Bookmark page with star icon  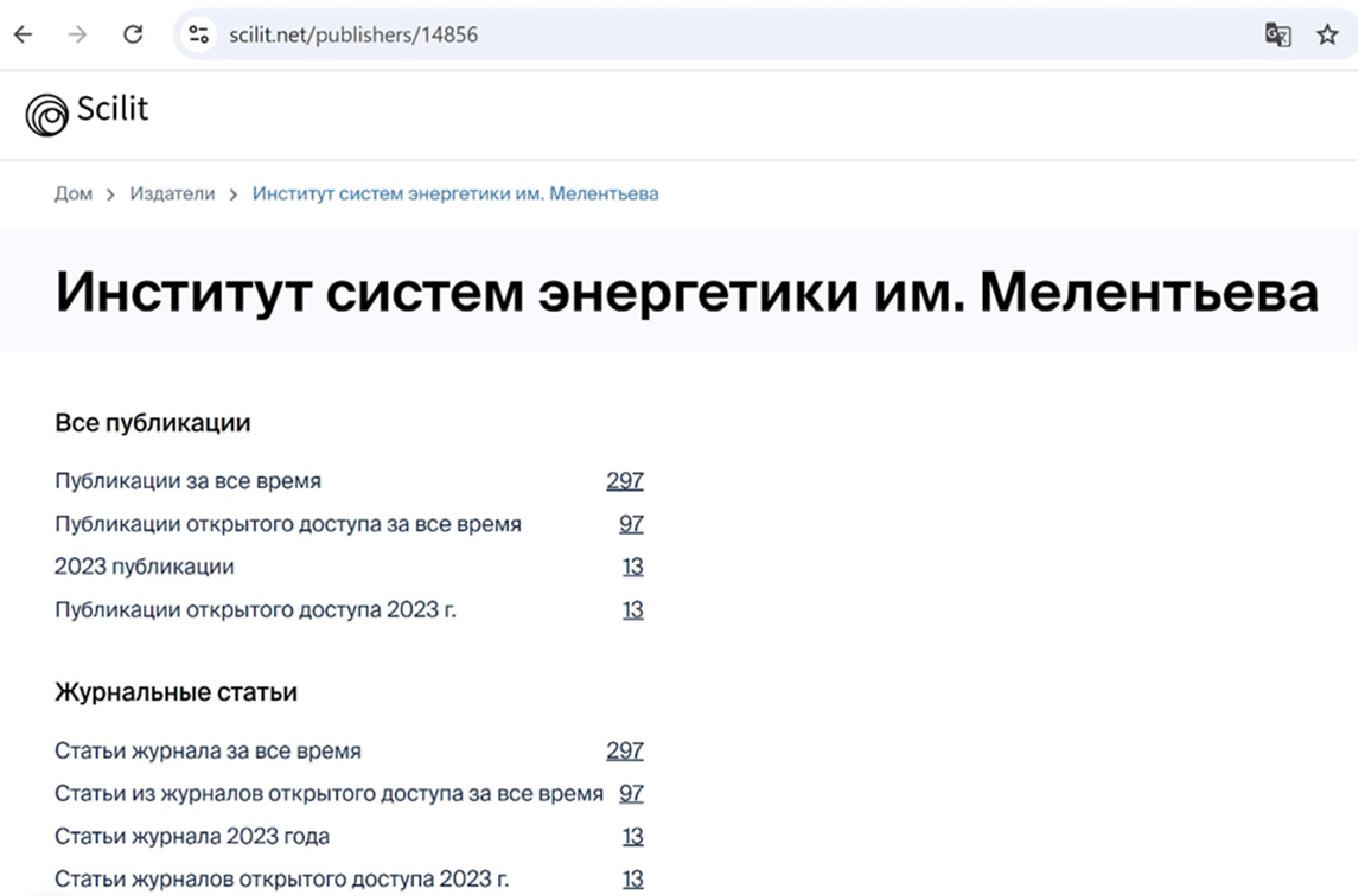[1327, 35]
